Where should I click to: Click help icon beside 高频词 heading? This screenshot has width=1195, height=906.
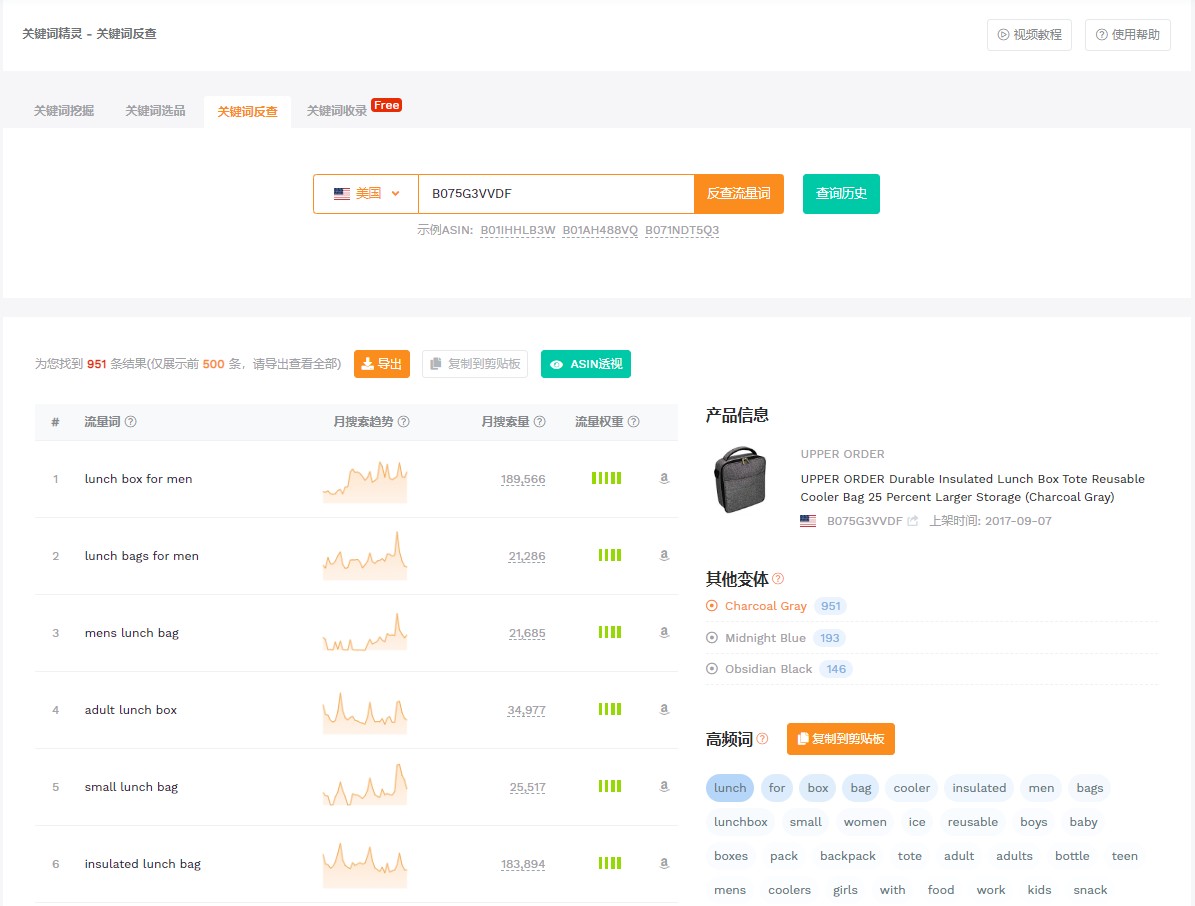[762, 738]
